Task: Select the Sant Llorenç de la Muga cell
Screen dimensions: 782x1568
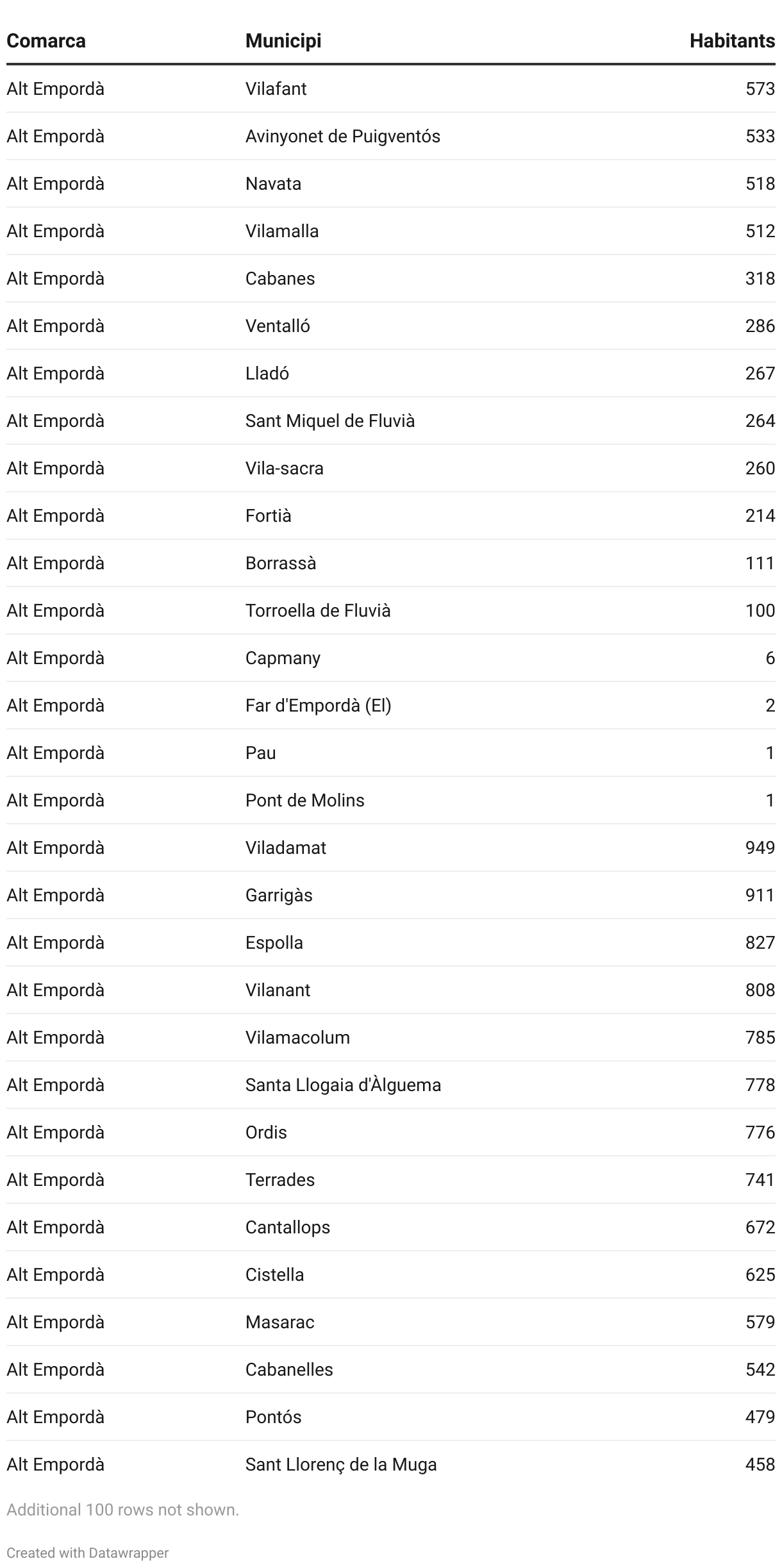Action: [340, 1464]
